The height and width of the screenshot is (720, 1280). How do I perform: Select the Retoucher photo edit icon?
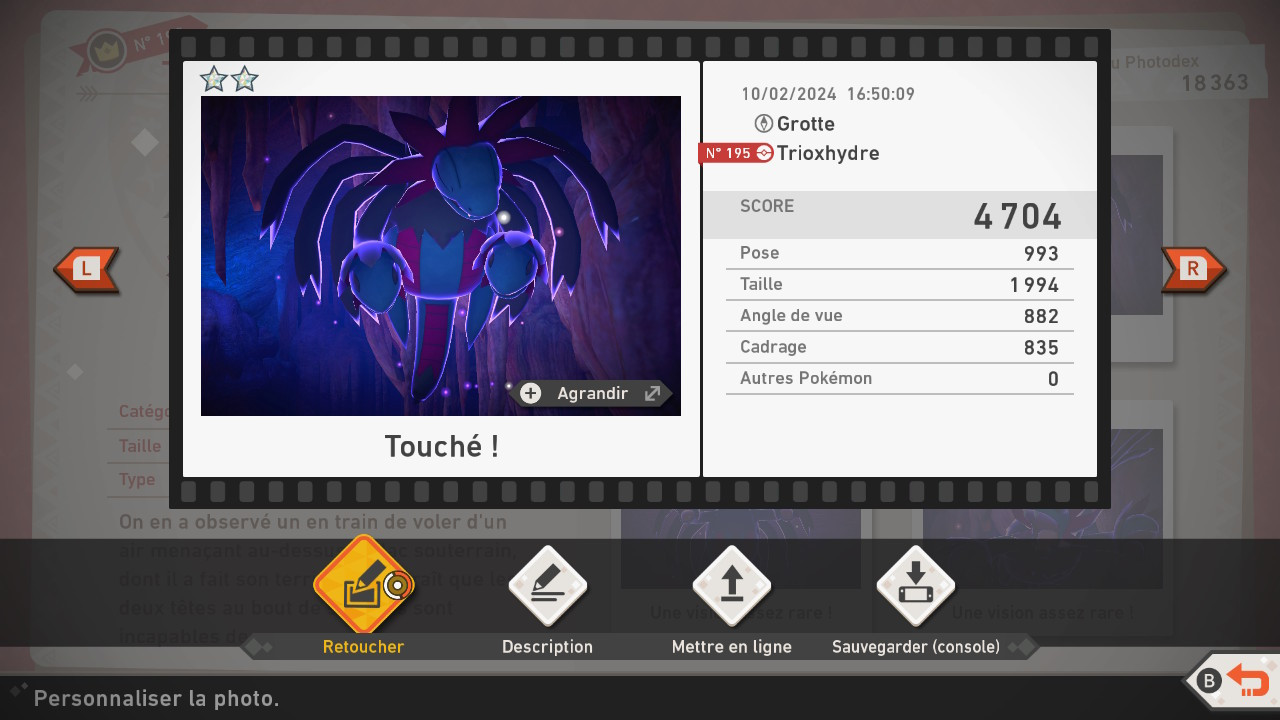[363, 586]
